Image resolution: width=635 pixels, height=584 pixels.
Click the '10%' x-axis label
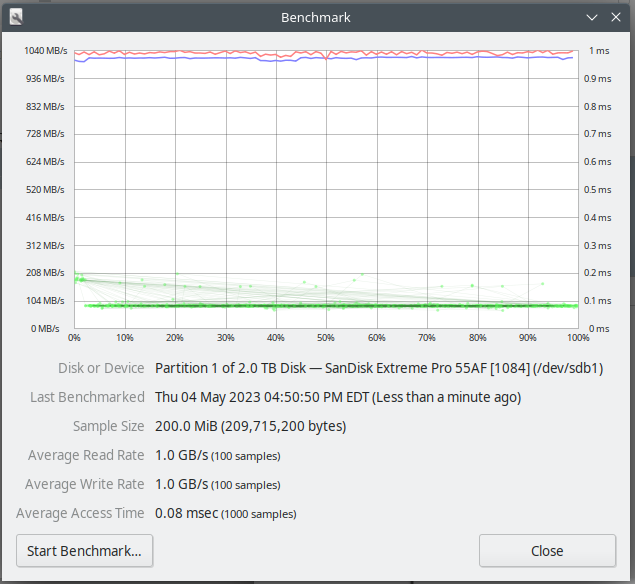tap(125, 338)
